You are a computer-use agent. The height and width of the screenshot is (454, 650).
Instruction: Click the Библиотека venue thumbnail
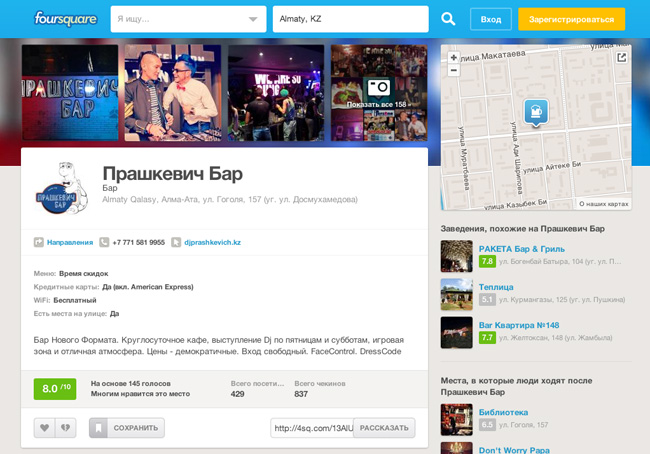[x=456, y=420]
